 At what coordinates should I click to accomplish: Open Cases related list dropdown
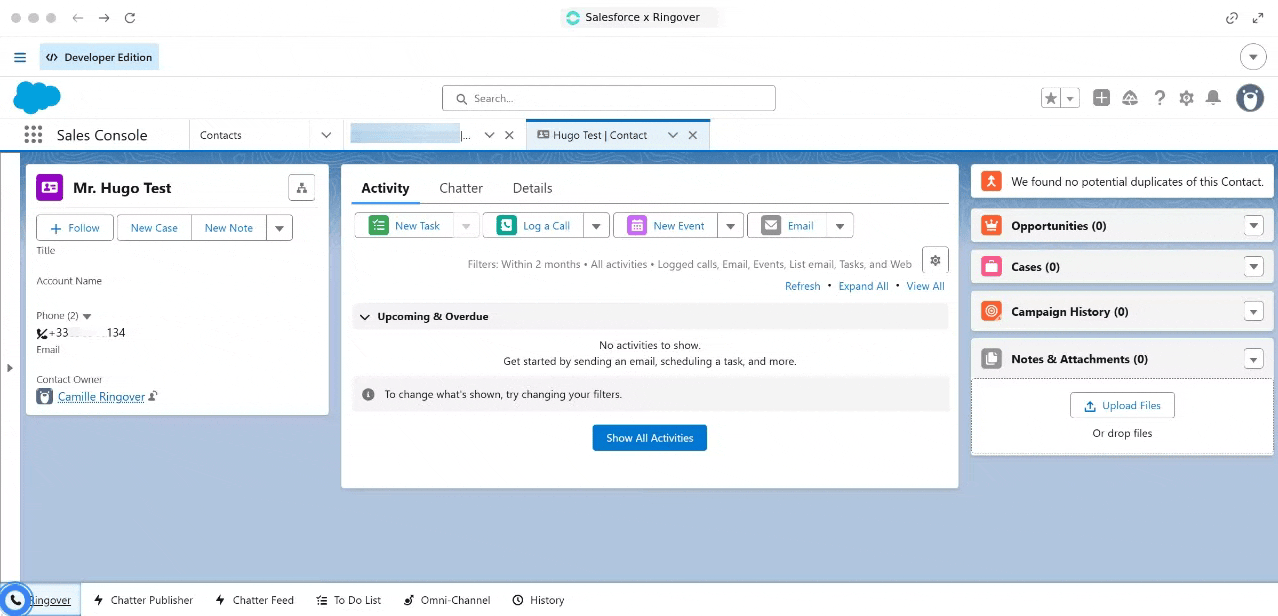(x=1254, y=267)
